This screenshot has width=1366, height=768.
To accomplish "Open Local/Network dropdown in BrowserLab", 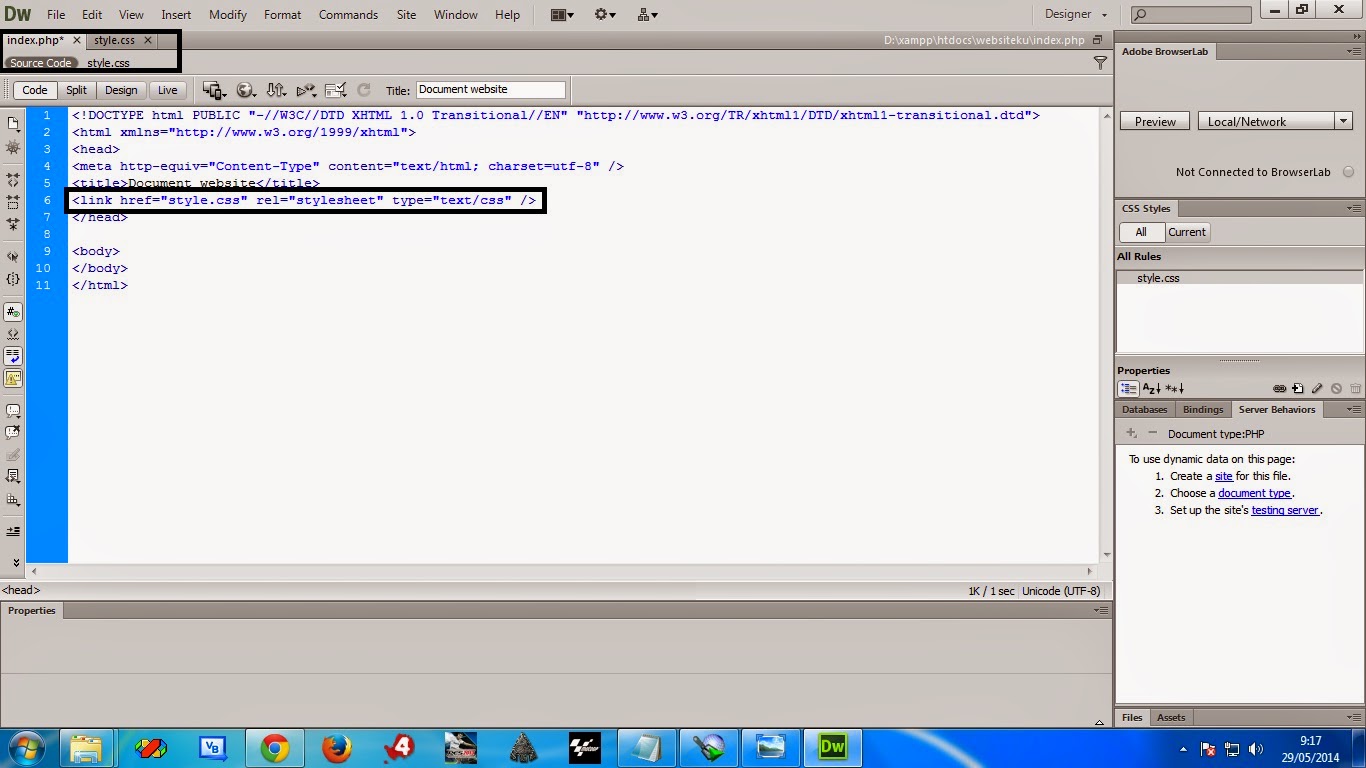I will 1276,121.
